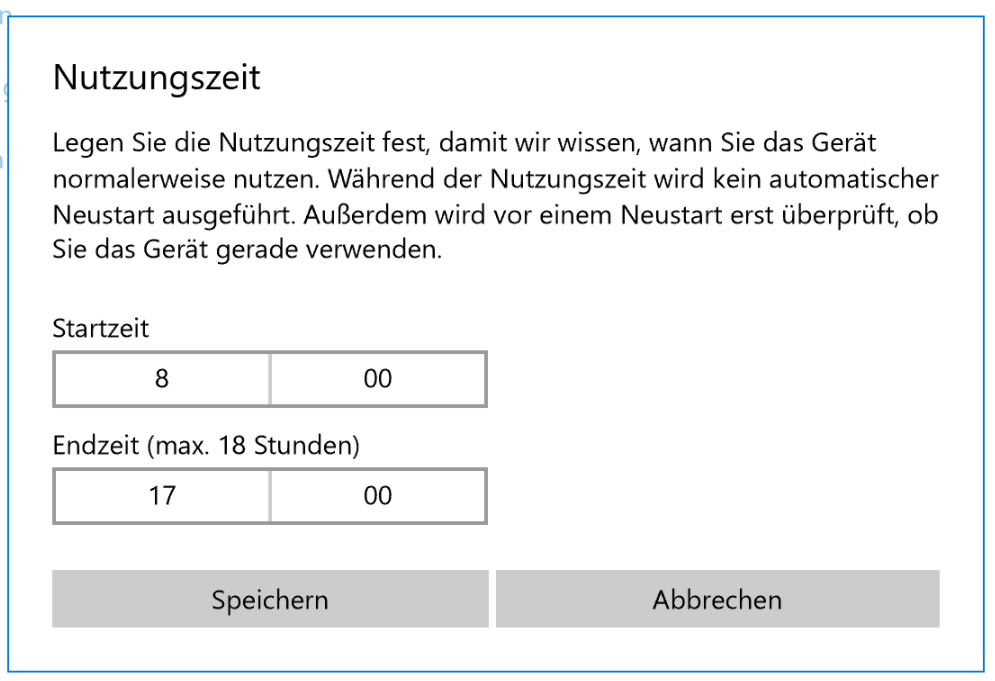
Task: Click the divider inside the Startzeit time picker
Action: [x=270, y=379]
